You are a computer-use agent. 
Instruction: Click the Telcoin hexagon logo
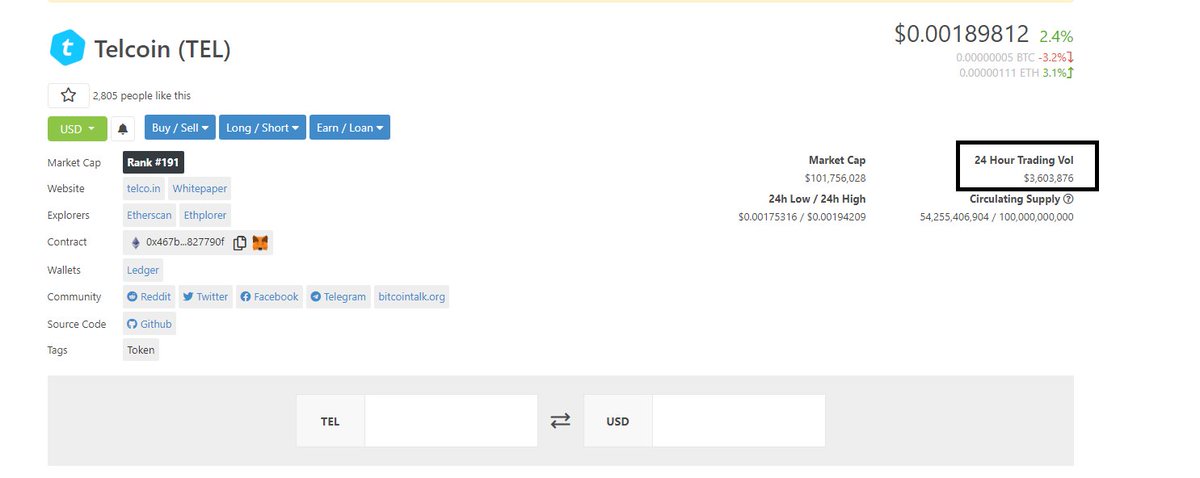(67, 48)
